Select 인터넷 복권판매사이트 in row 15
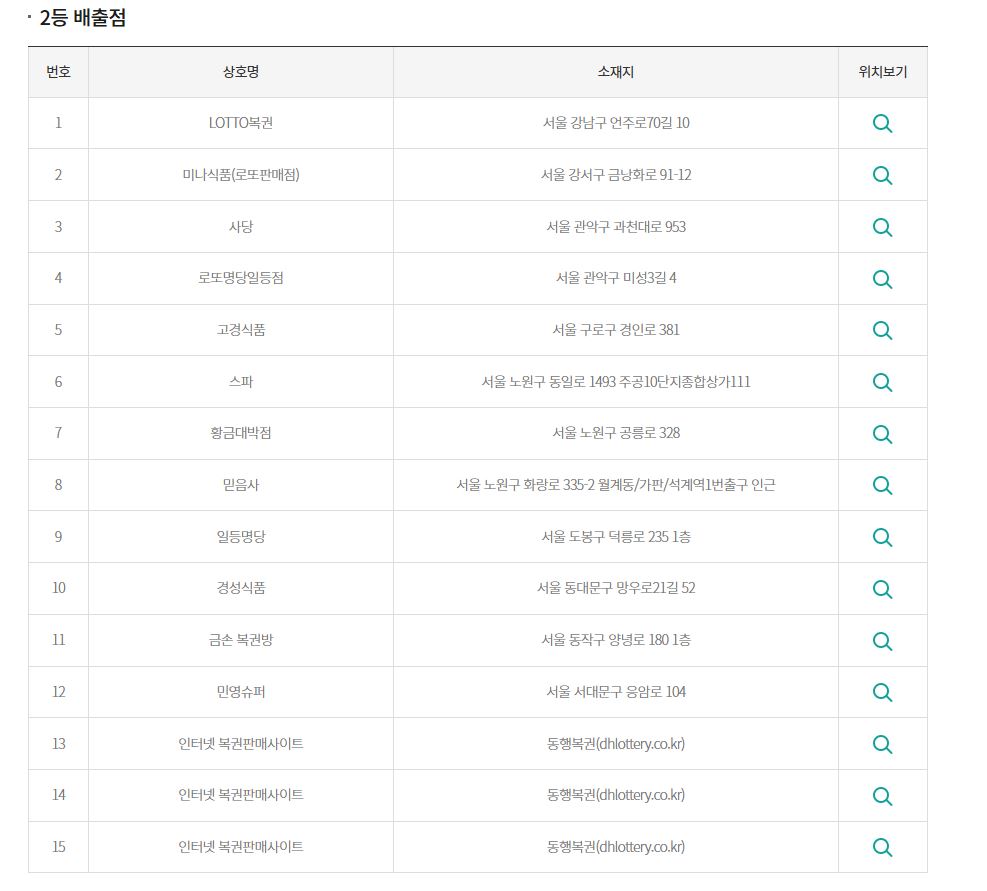 tap(241, 846)
